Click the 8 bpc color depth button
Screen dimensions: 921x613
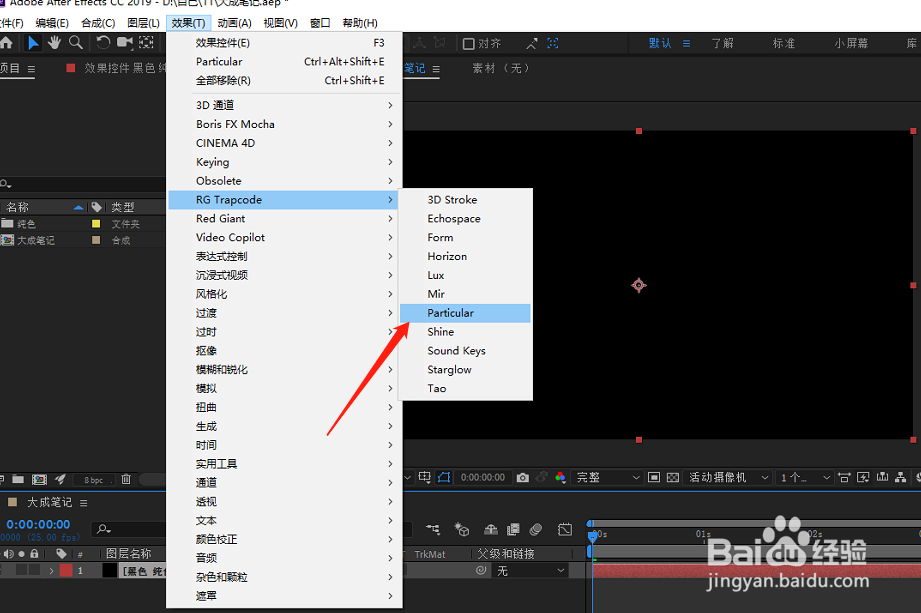[x=93, y=480]
